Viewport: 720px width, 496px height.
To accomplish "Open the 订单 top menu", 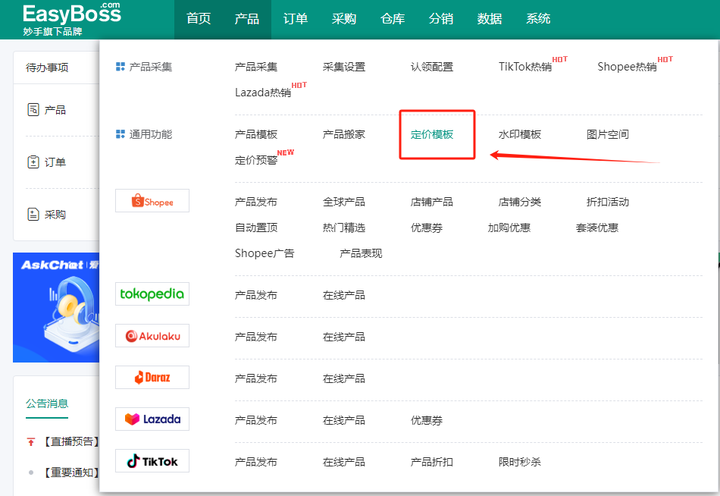I will [295, 19].
